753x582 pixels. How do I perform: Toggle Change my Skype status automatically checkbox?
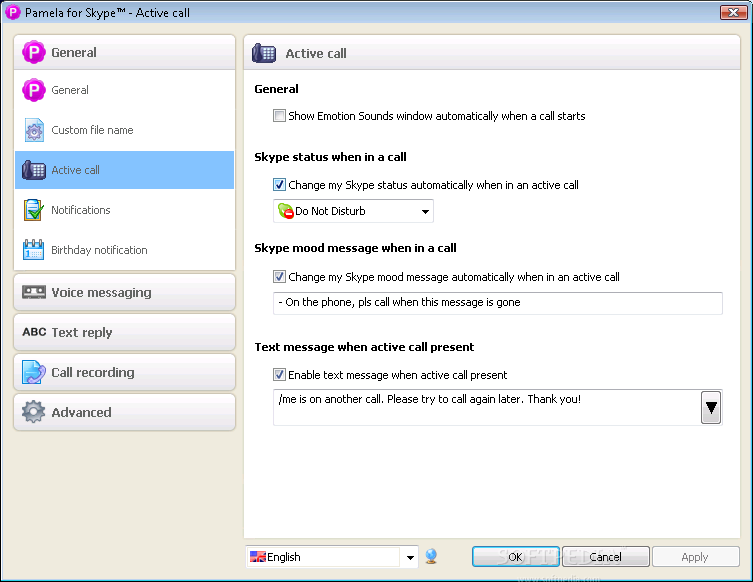[279, 185]
